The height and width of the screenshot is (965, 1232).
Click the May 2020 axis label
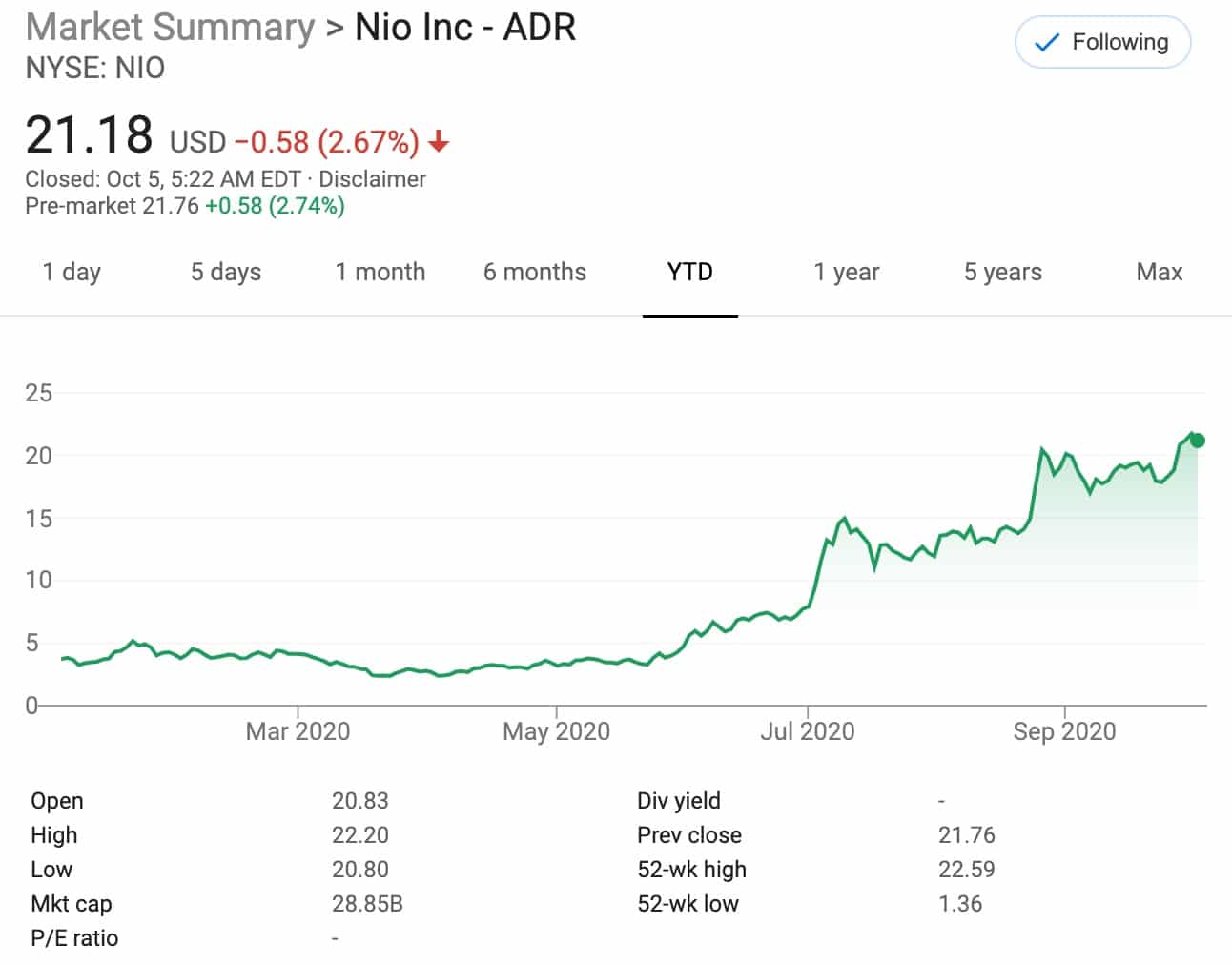pyautogui.click(x=556, y=731)
